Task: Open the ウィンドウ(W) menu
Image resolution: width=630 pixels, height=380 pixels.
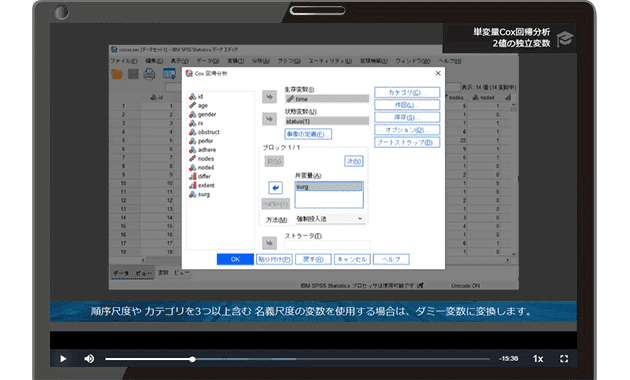Action: [413, 61]
